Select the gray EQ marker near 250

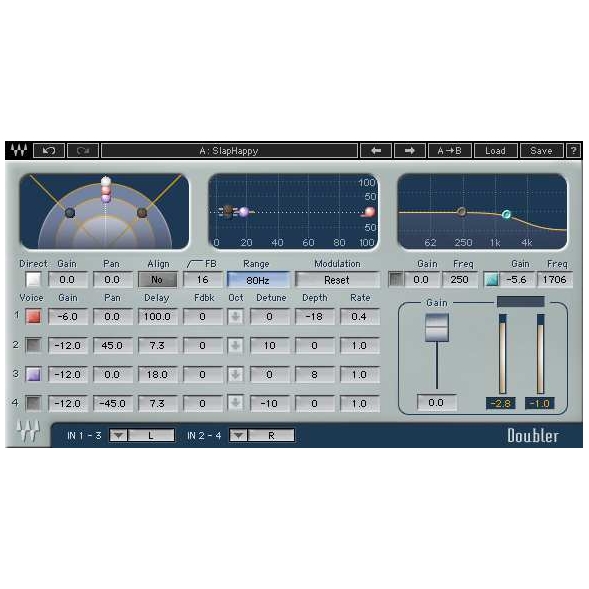(x=462, y=212)
